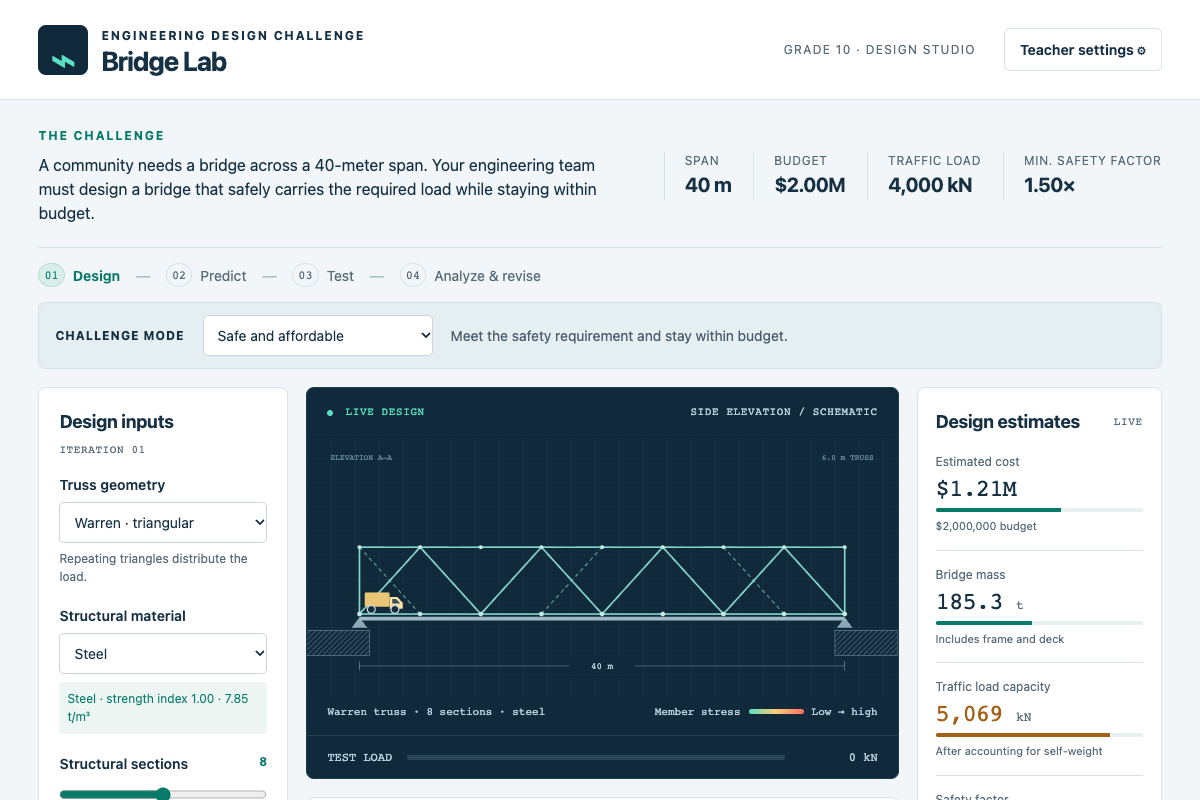The height and width of the screenshot is (800, 1200).
Task: Click the Estimated cost value $1.21M
Action: pyautogui.click(x=977, y=489)
